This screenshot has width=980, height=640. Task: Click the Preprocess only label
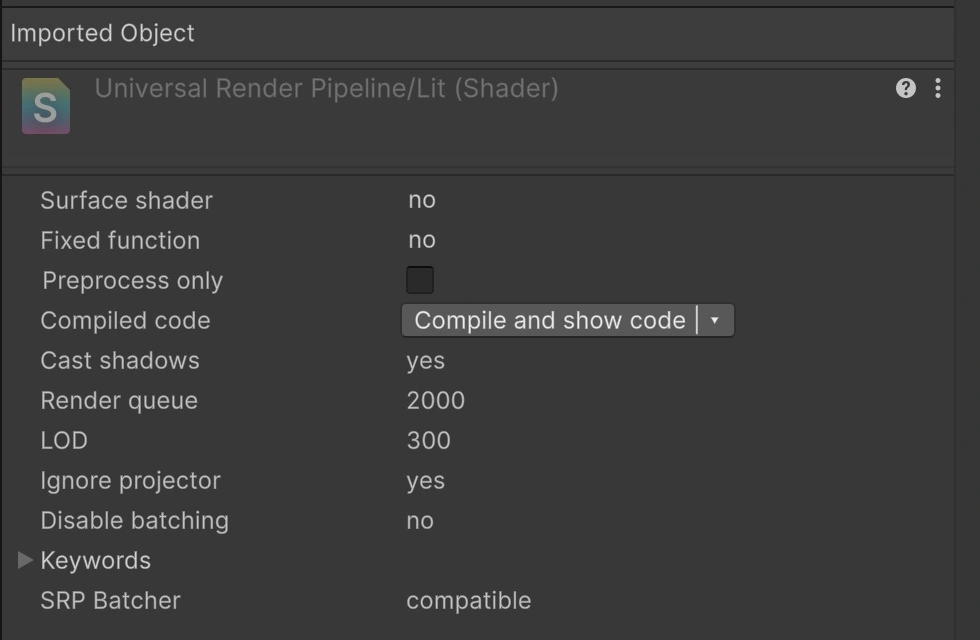(x=132, y=281)
